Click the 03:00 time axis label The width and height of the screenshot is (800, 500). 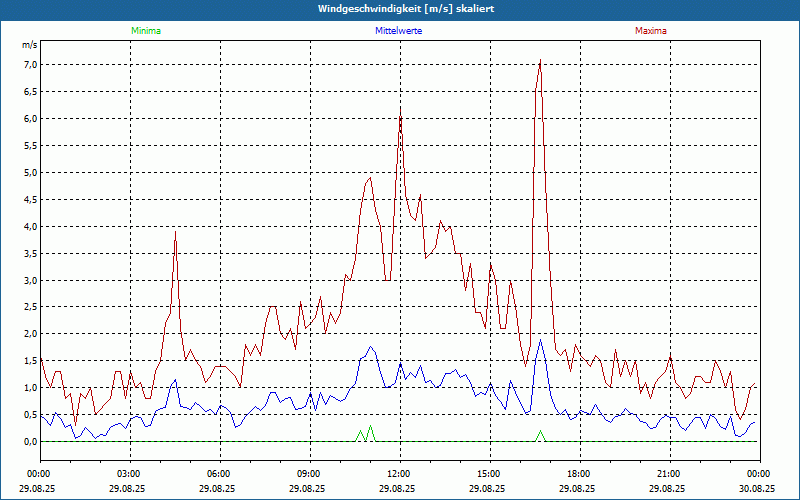[x=129, y=473]
